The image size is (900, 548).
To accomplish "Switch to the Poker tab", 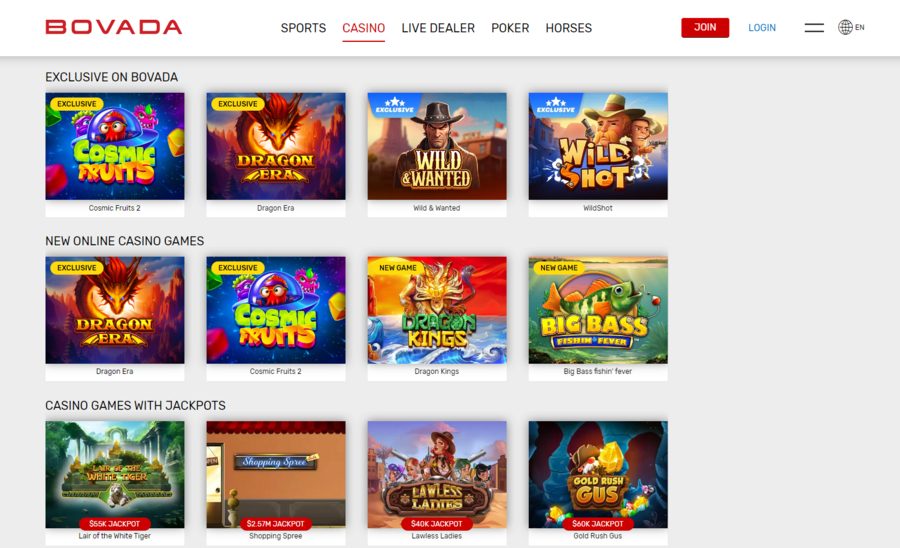I will 510,28.
